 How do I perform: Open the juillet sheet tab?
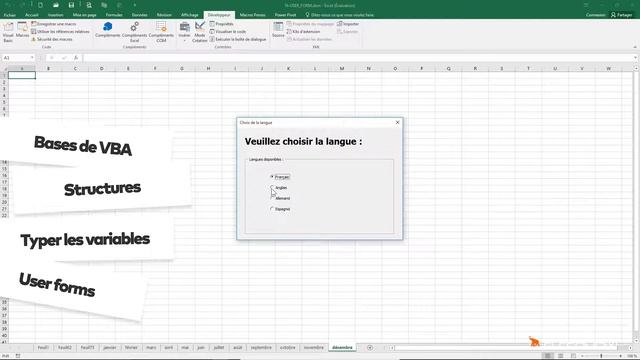[x=219, y=348]
